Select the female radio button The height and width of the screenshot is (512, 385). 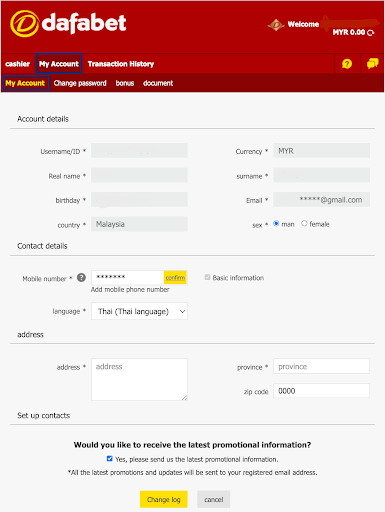coord(304,223)
